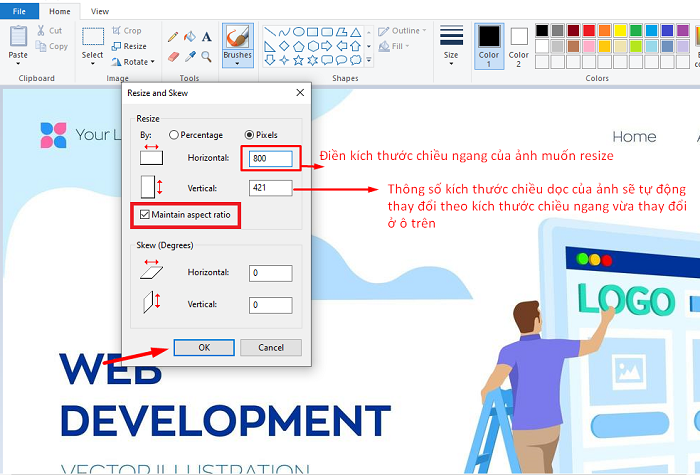This screenshot has width=700, height=475.
Task: Choose the Oval callout shape
Action: (x=341, y=60)
